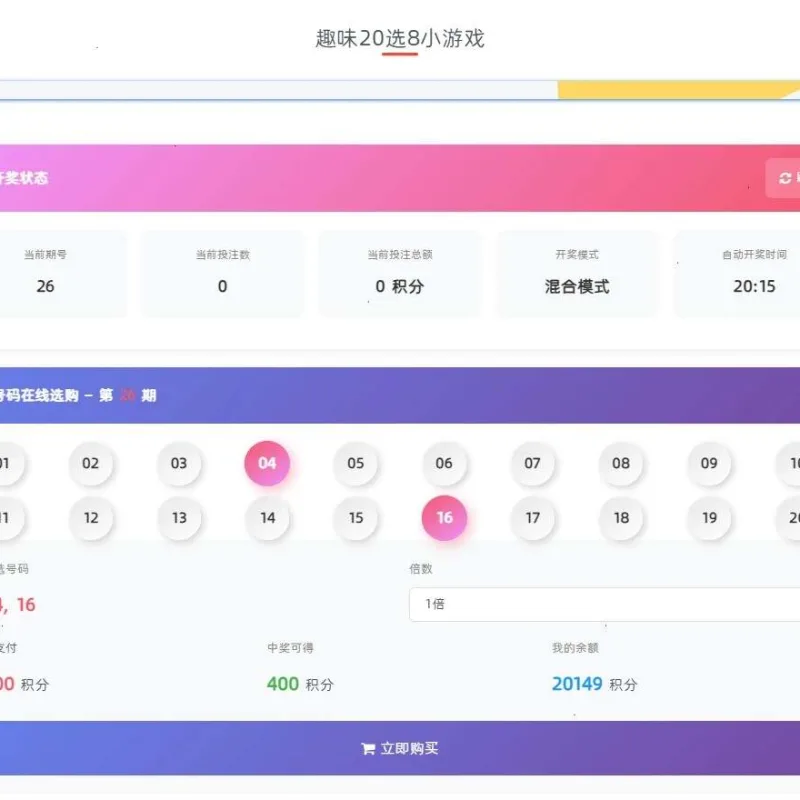
Task: Click the auto-draw time 20:15
Action: click(x=754, y=286)
